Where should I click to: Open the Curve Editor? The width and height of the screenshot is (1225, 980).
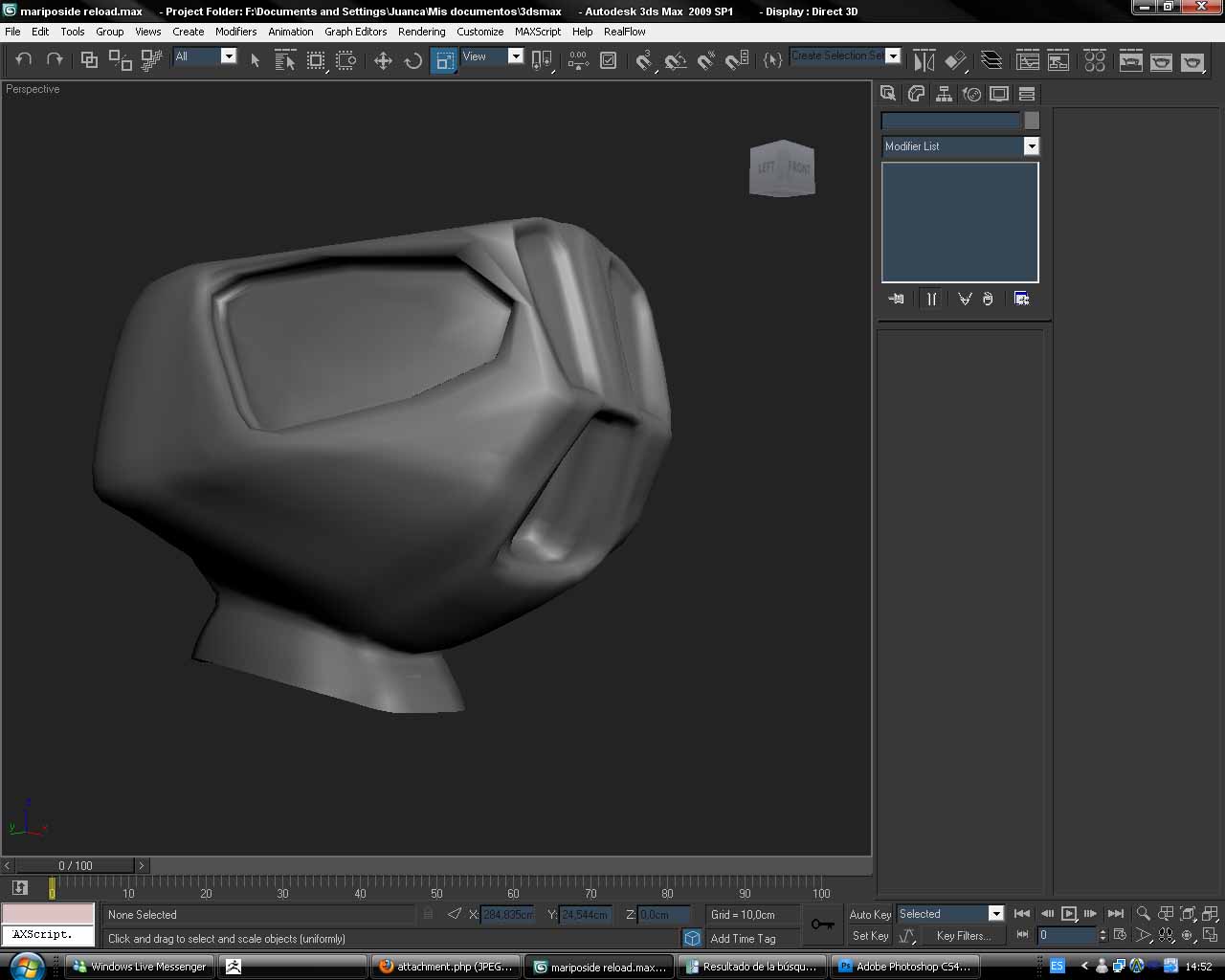point(1028,59)
